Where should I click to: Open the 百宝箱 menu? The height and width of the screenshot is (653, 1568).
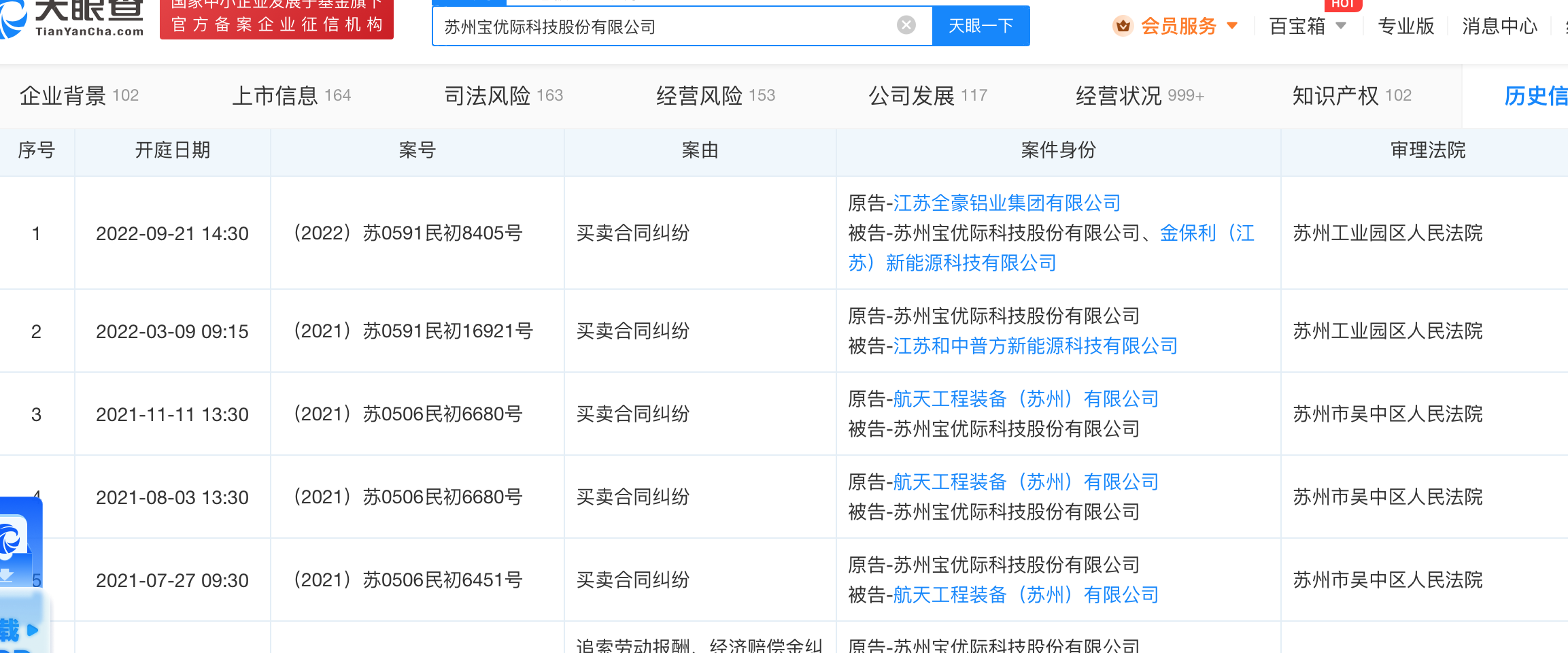pyautogui.click(x=1297, y=26)
